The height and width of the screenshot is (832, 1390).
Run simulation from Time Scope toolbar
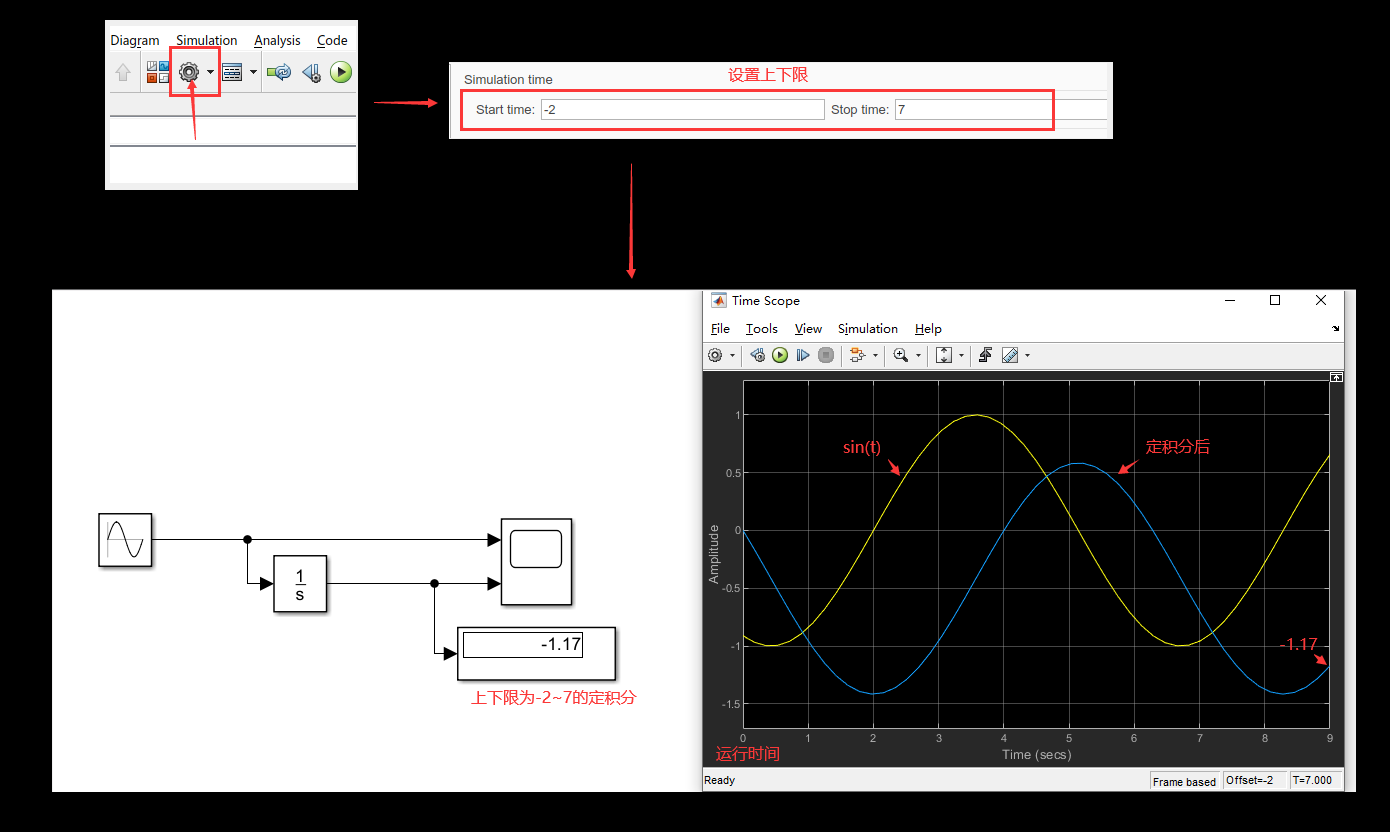pos(780,355)
